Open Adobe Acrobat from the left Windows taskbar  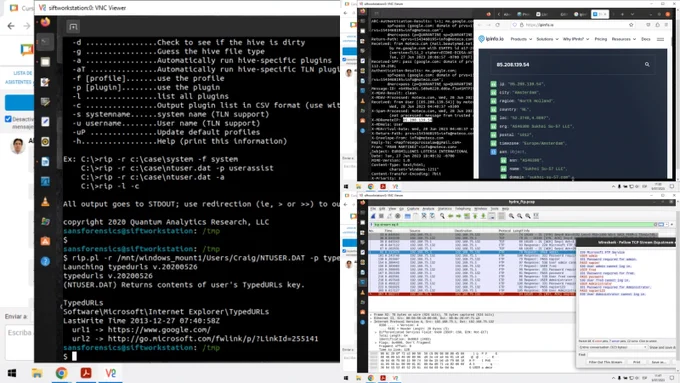click(x=86, y=373)
